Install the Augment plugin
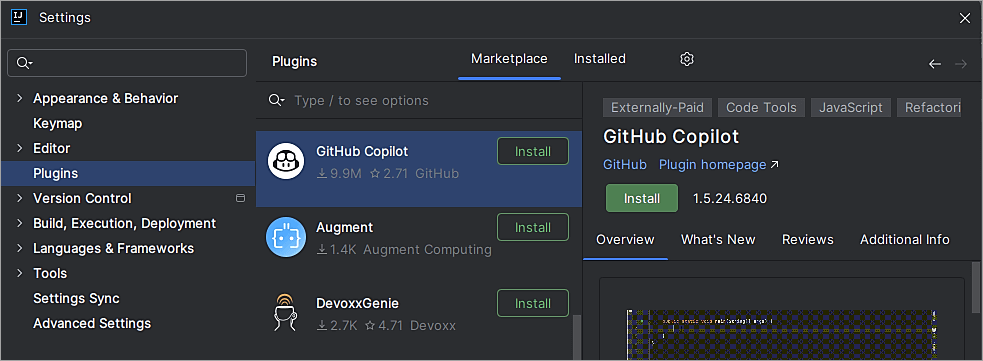Screen dimensions: 983x361 (533, 228)
